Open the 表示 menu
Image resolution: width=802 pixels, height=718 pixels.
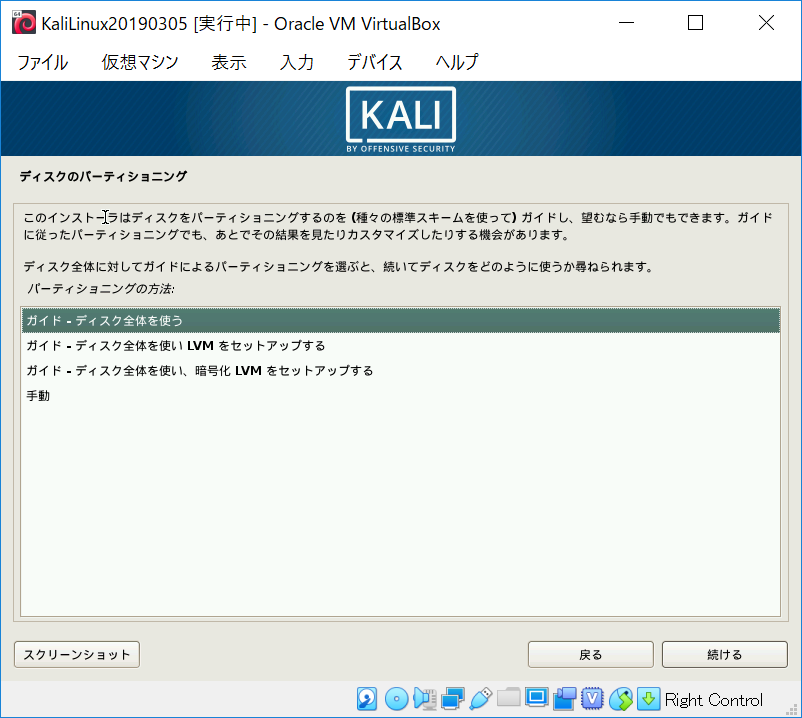(229, 62)
